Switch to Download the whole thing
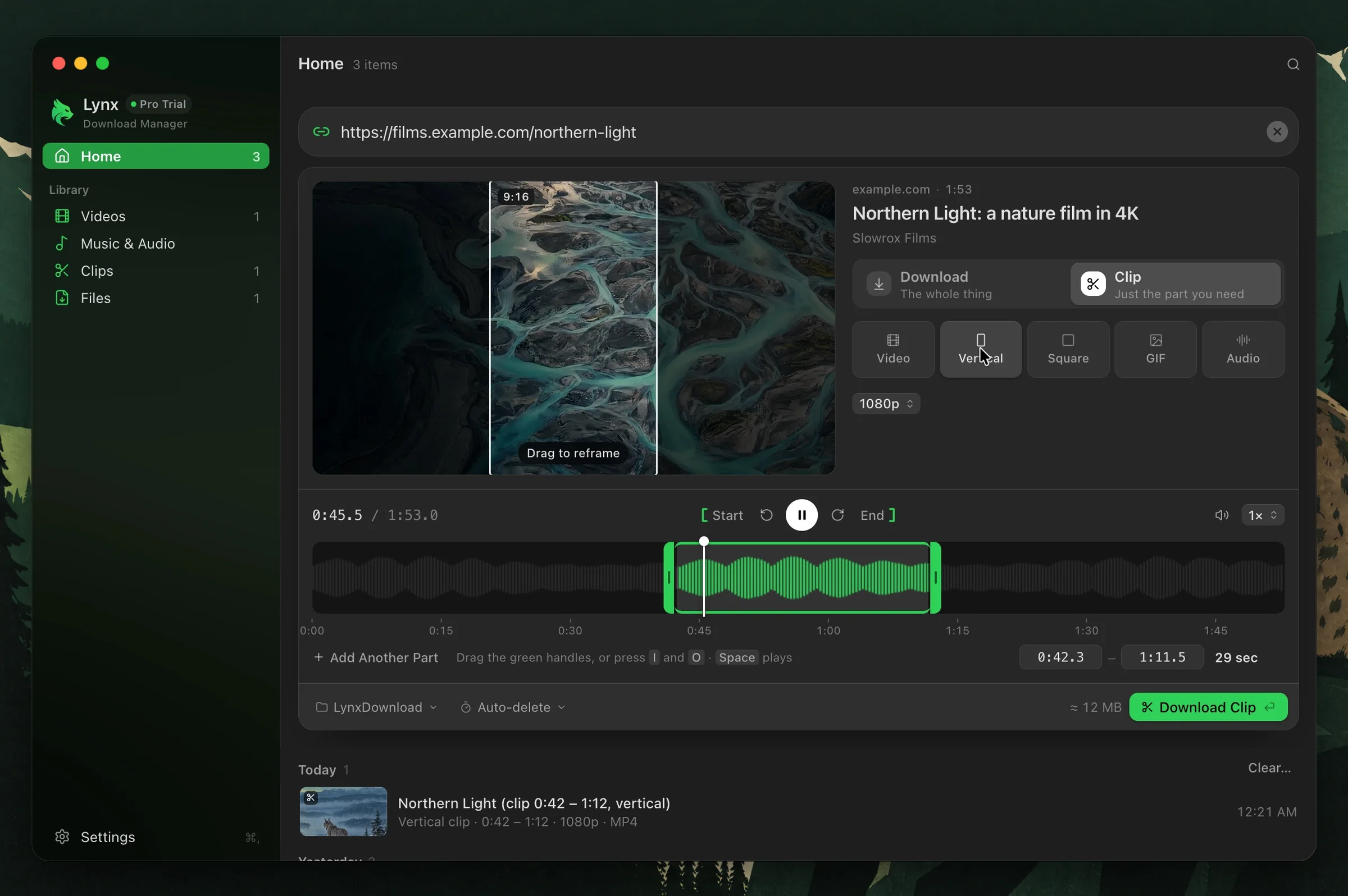 962,285
